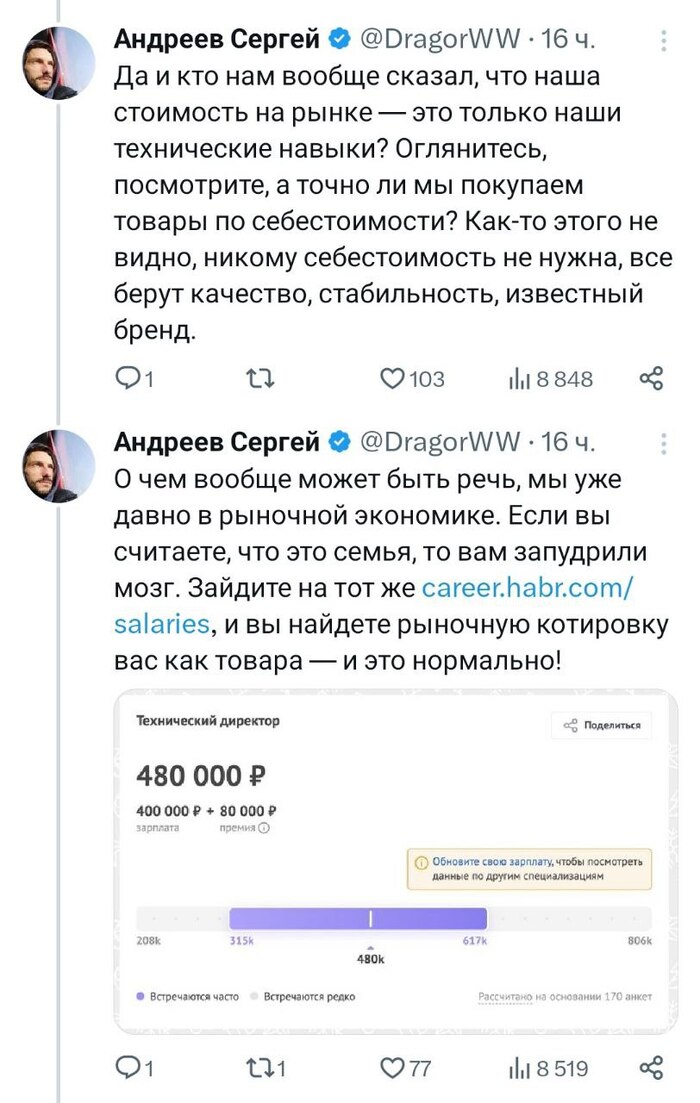Click the премия info icon
The width and height of the screenshot is (700, 1103).
264,827
